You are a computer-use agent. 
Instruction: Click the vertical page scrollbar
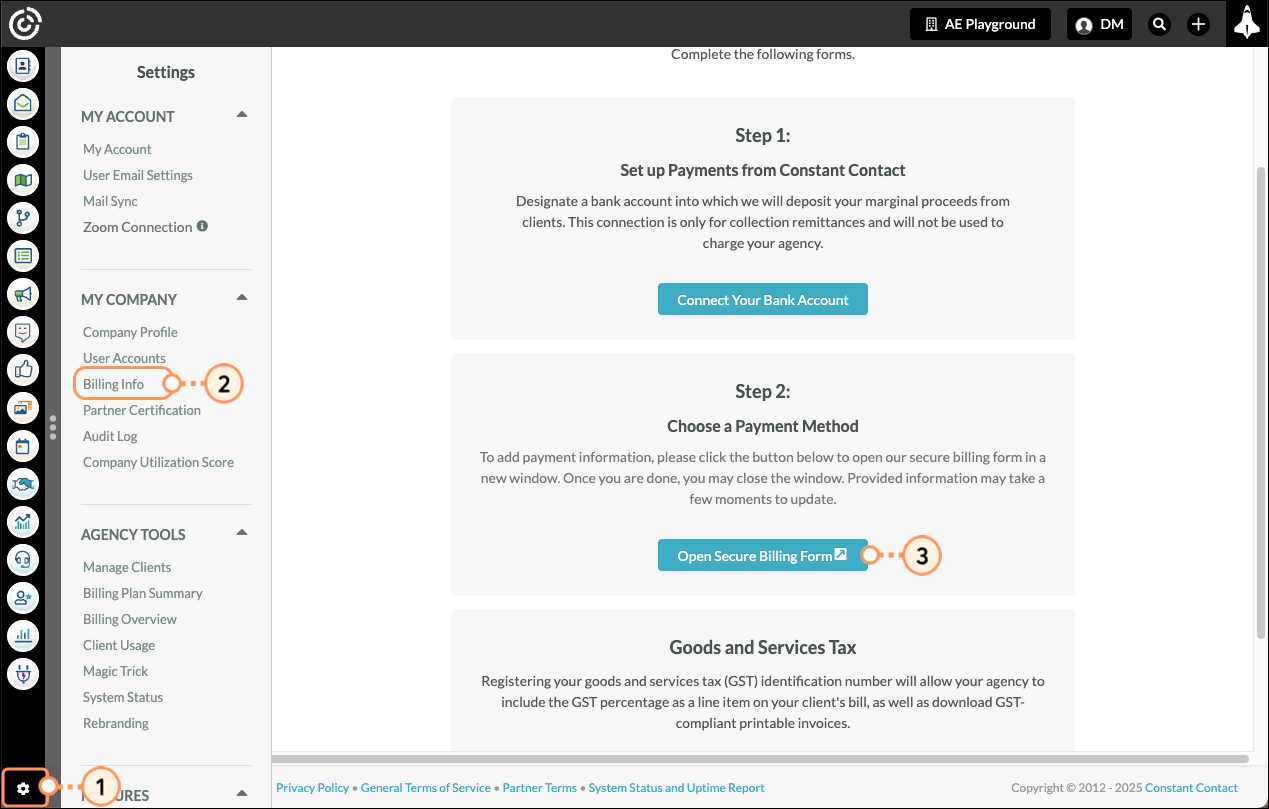1260,403
